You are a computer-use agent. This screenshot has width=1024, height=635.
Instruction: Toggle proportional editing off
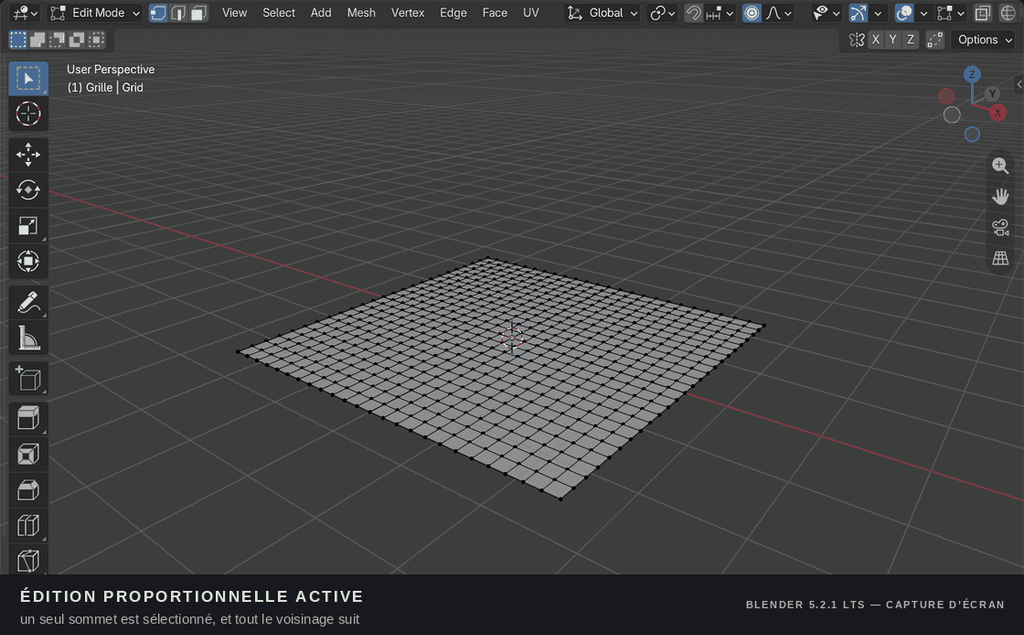(x=752, y=13)
